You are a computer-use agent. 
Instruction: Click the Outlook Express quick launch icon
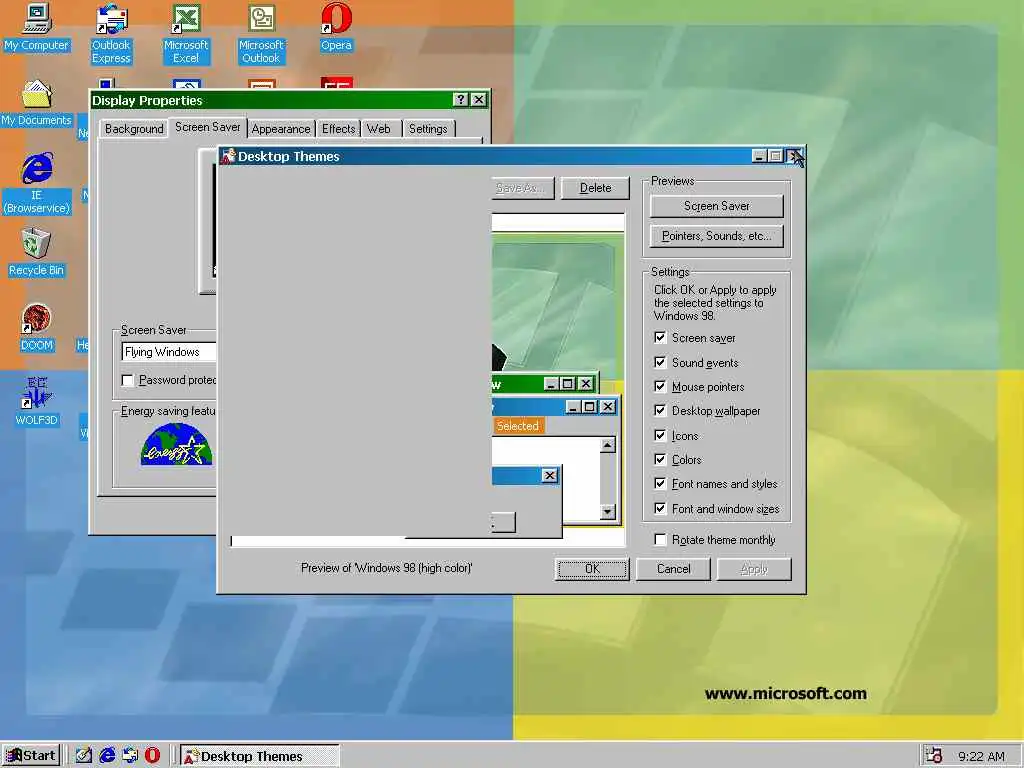130,756
